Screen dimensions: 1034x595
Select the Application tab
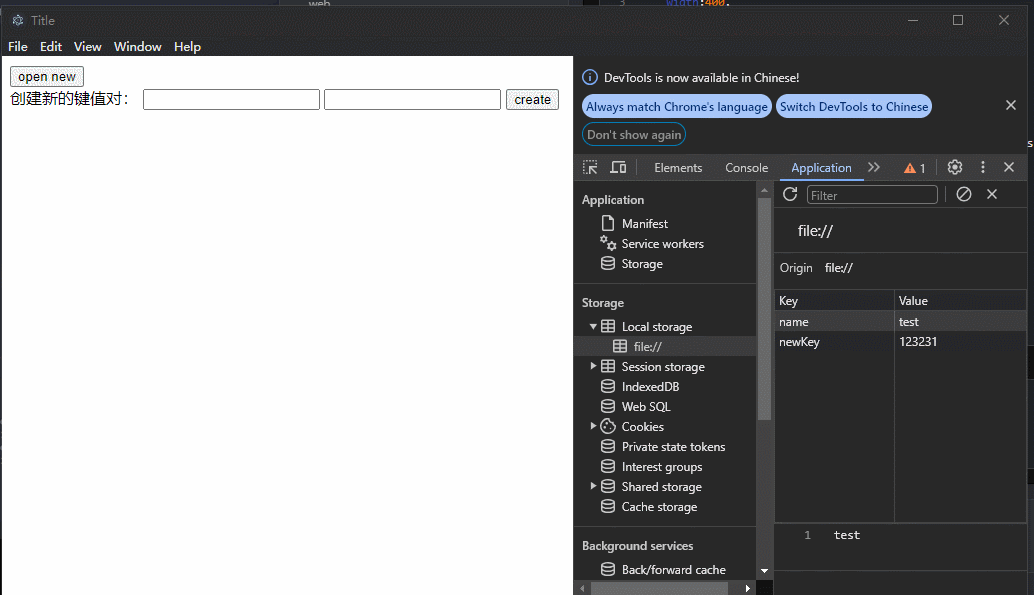(x=821, y=168)
